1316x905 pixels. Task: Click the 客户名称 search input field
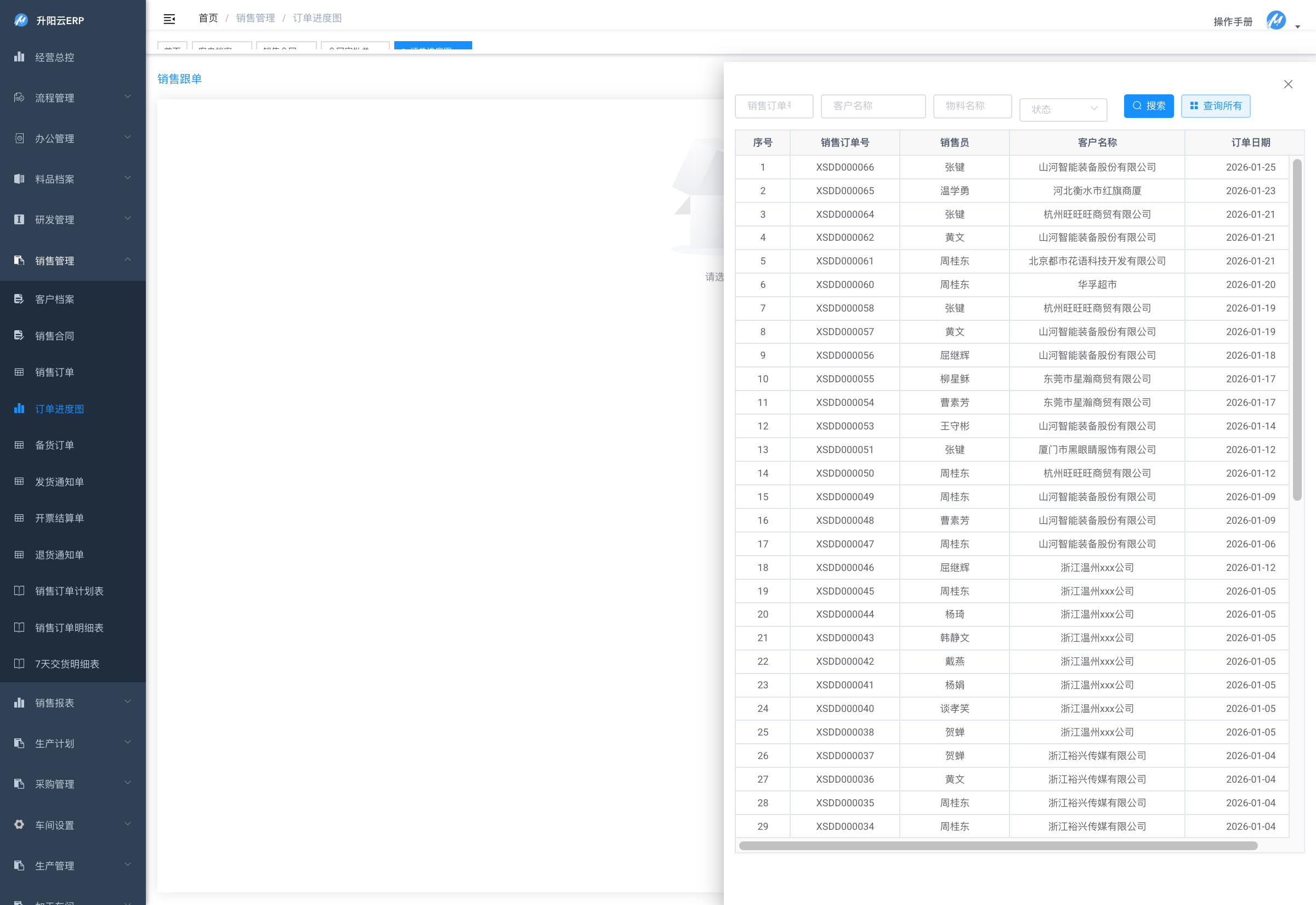(x=873, y=106)
